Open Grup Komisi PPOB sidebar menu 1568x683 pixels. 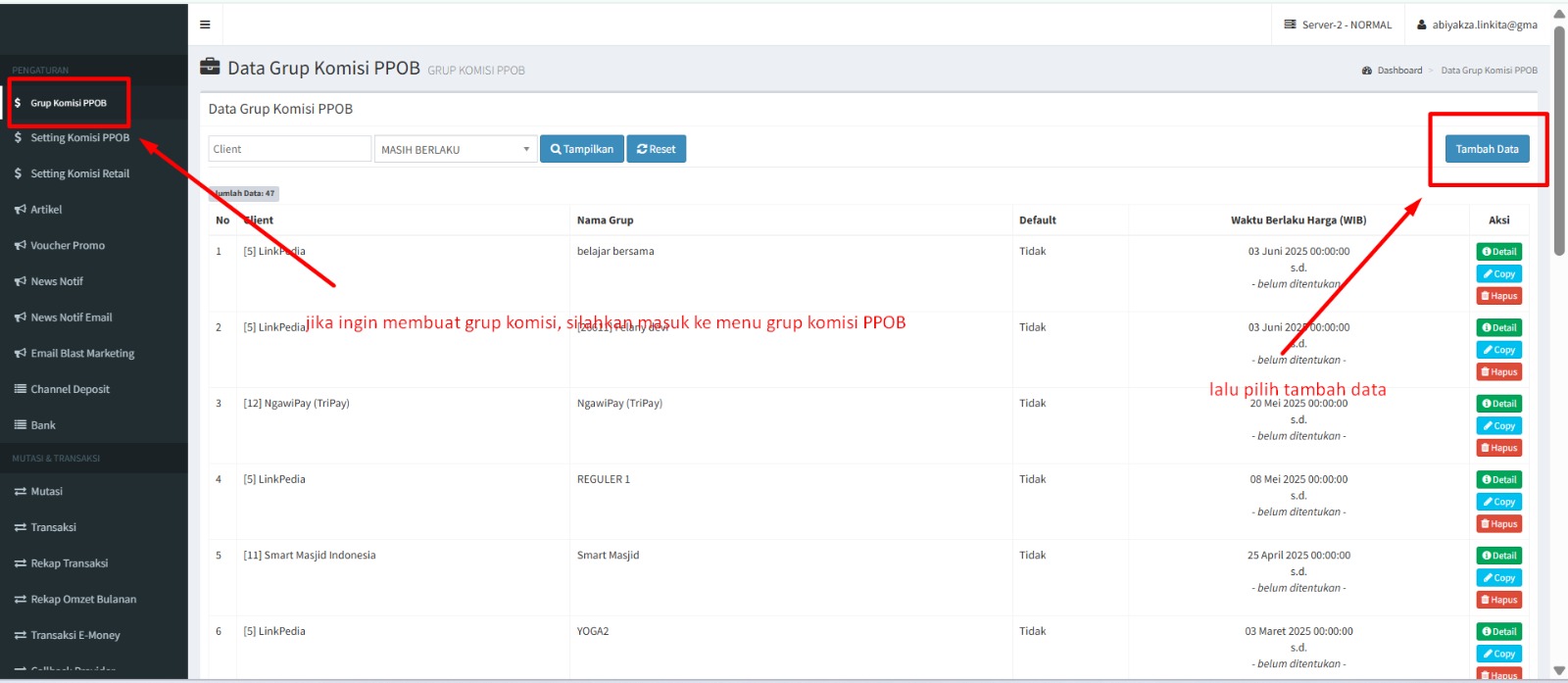[69, 103]
